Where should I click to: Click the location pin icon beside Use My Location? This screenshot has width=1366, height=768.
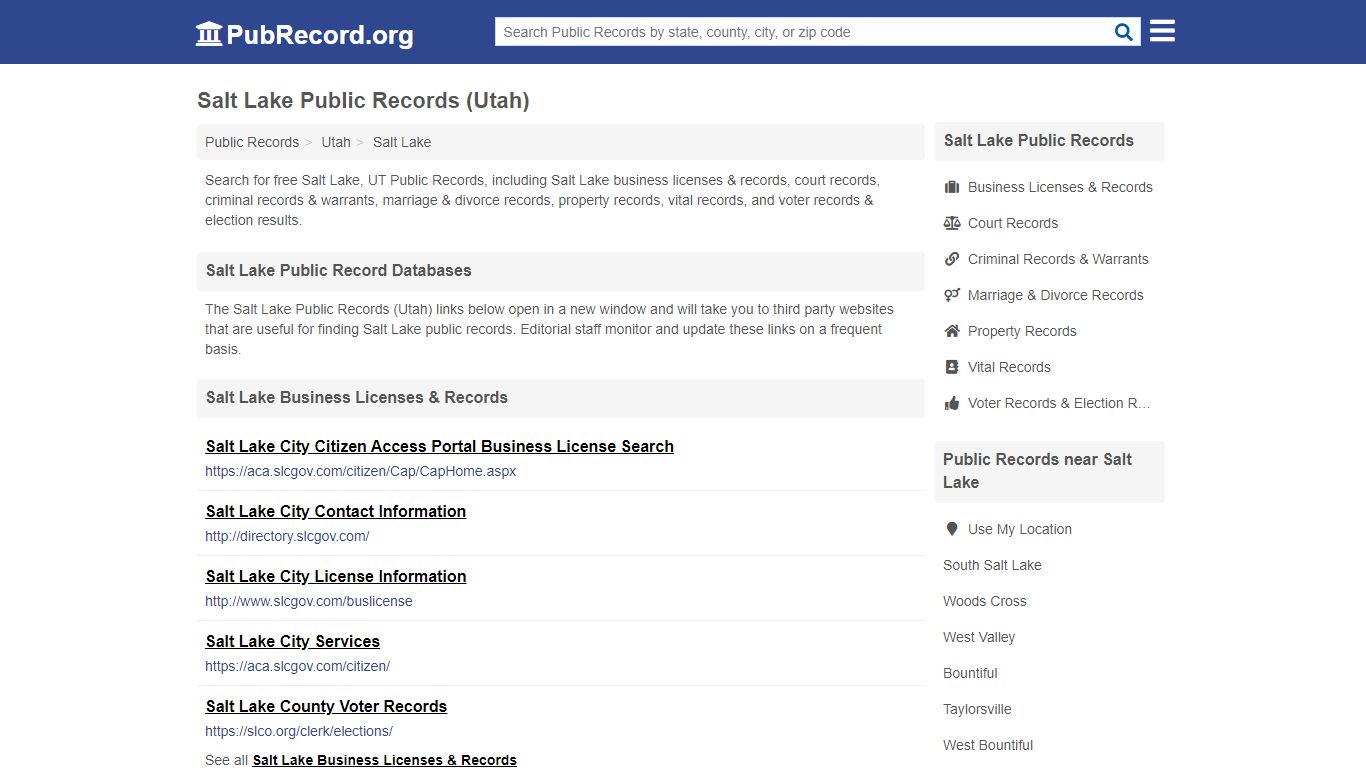coord(952,529)
